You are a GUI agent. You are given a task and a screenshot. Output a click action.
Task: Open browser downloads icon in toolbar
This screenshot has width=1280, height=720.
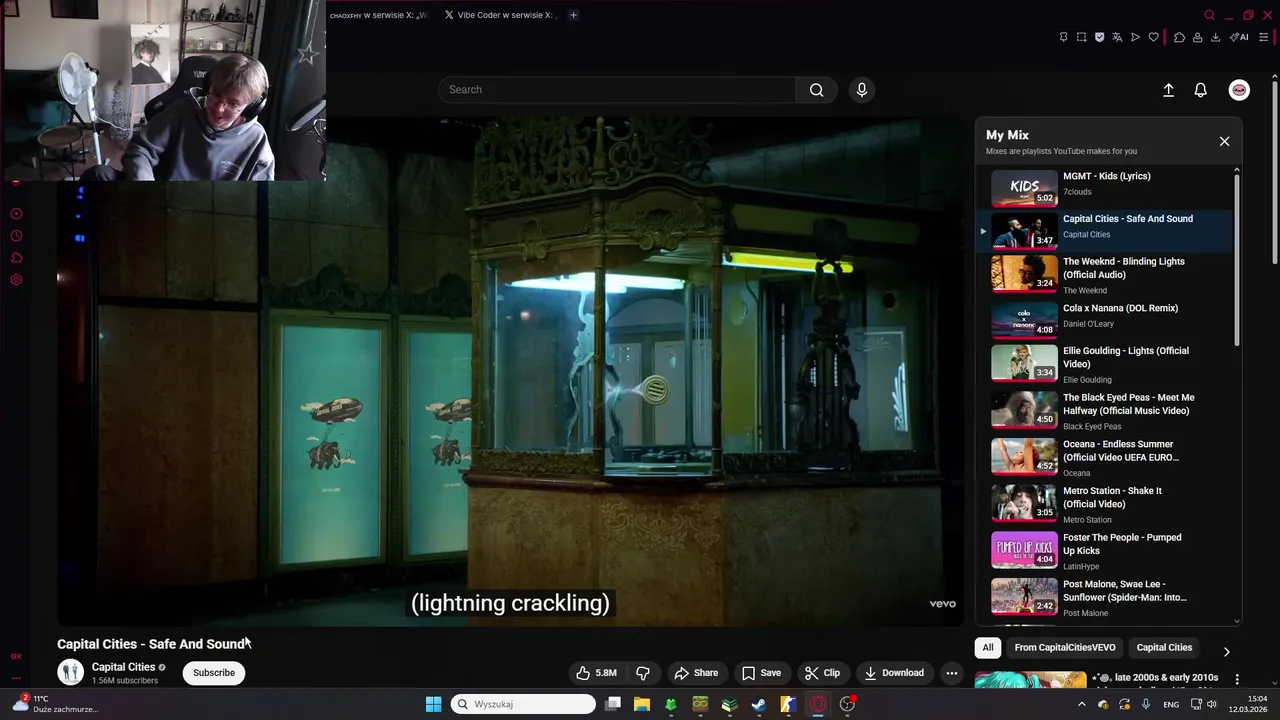point(1215,37)
